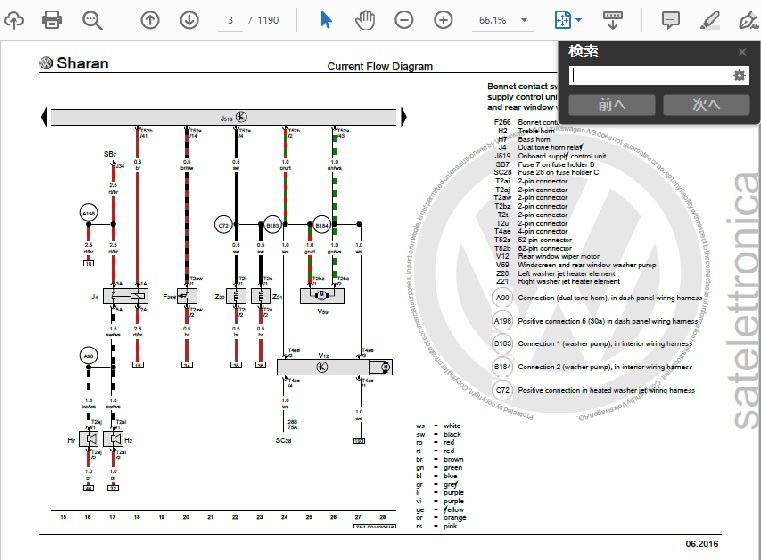Click the search text input field
This screenshot has height=560, width=761.
[650, 75]
